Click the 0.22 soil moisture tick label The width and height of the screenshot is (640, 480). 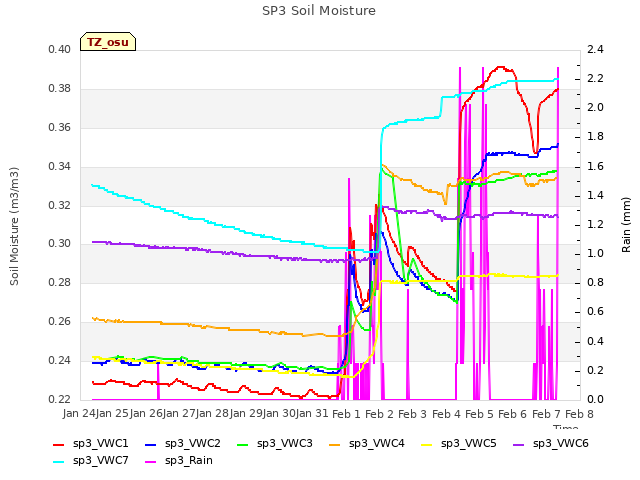[60, 399]
